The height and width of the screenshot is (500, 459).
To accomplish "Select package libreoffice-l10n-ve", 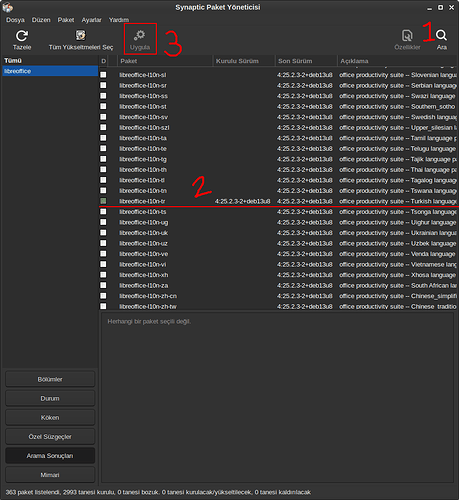I will (144, 254).
